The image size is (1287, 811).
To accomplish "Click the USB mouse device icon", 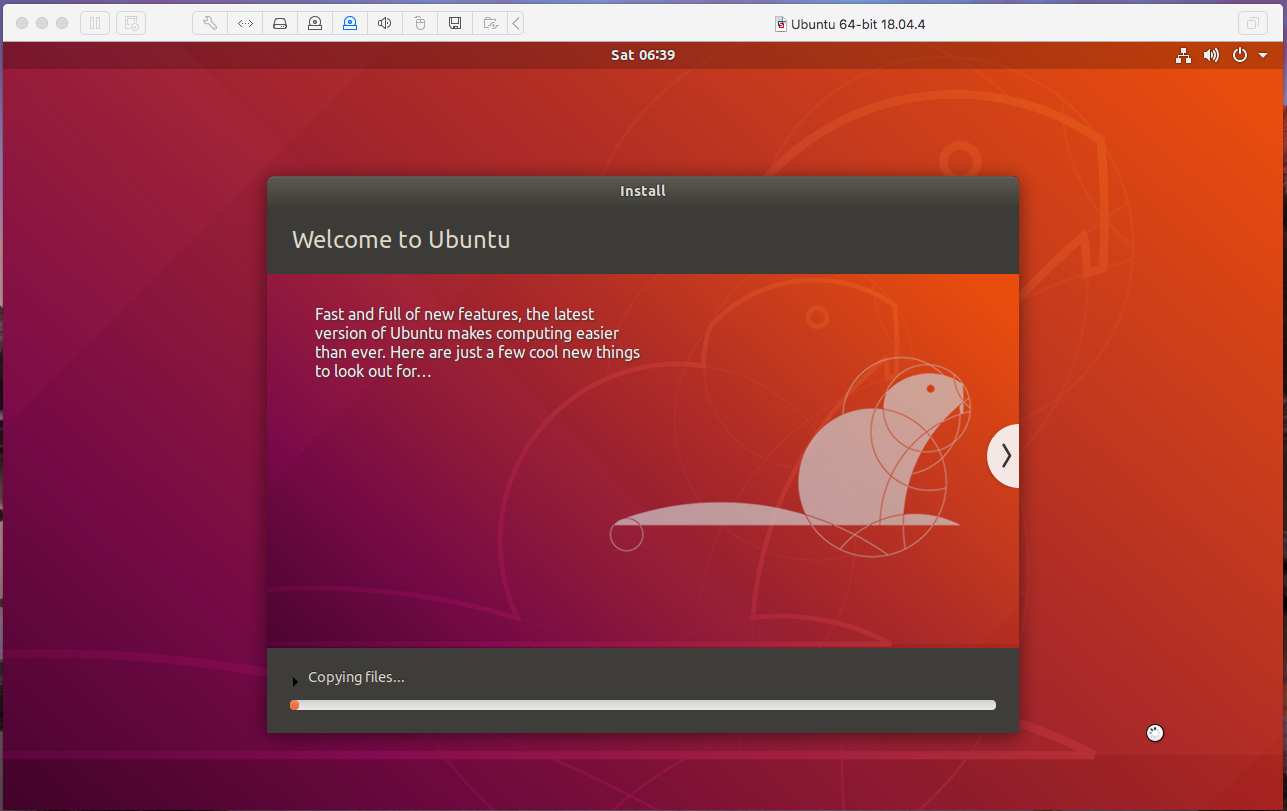I will 420,23.
